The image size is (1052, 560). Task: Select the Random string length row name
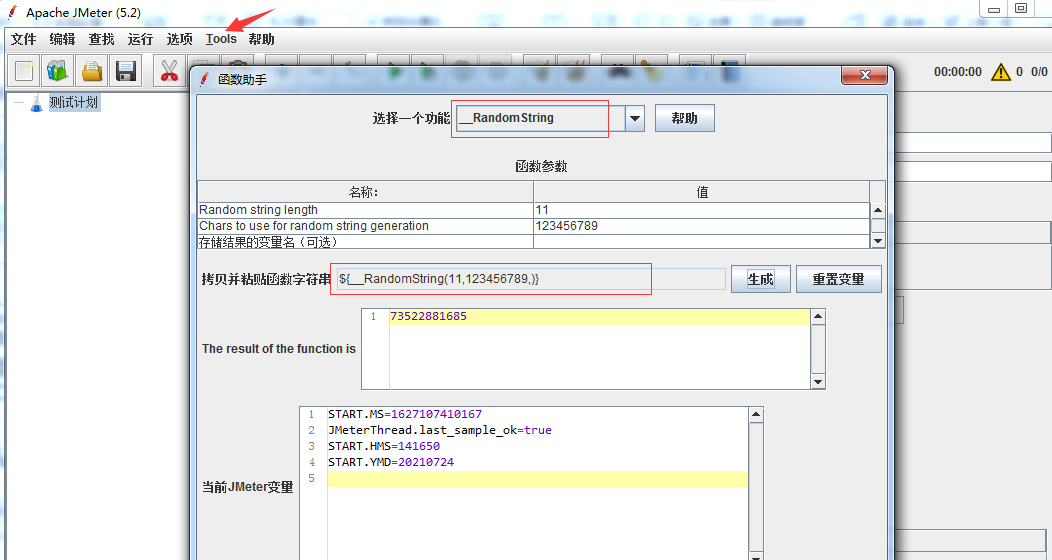tap(365, 210)
